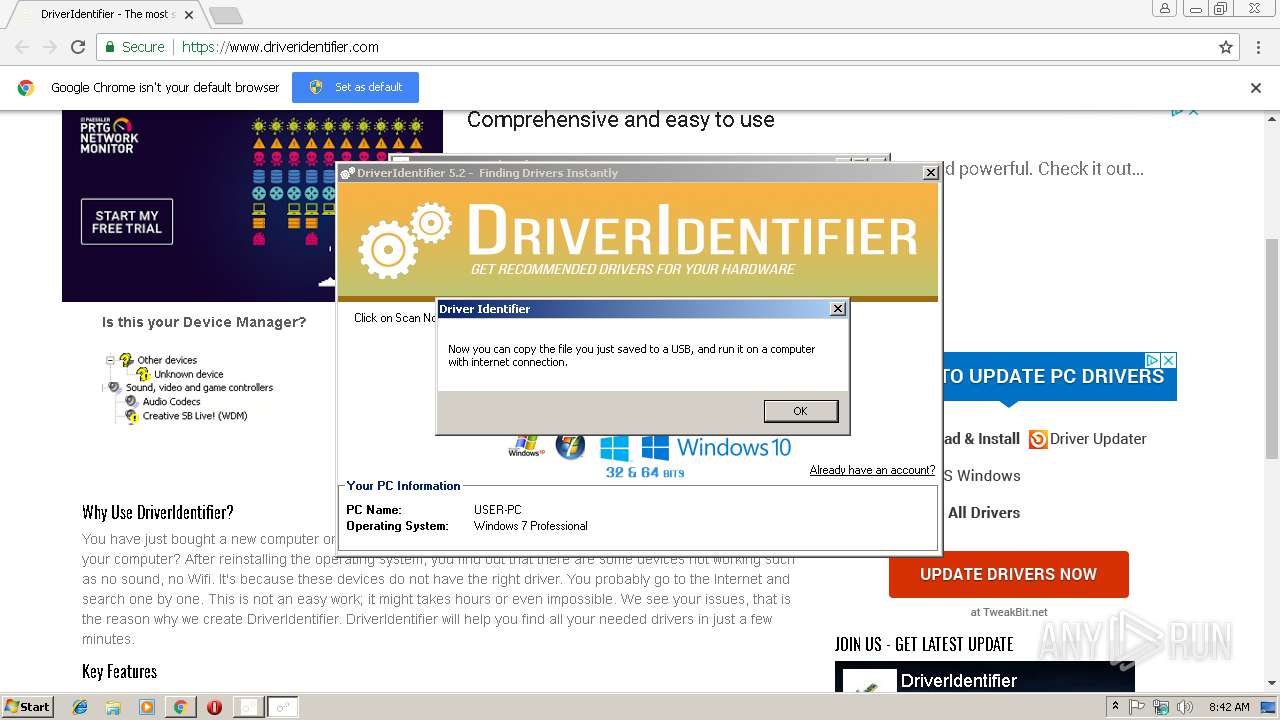The image size is (1280, 720).
Task: Click the Windows 10 logo in DriverIdentifier window
Action: 716,447
